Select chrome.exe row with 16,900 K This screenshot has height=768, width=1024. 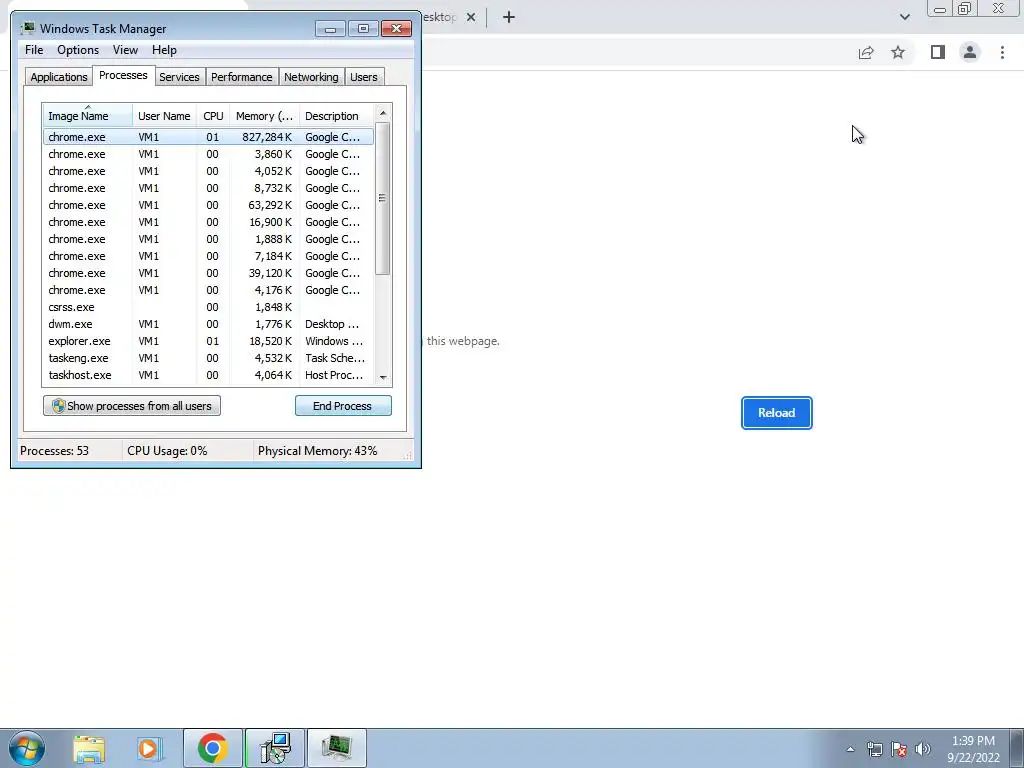click(x=208, y=222)
